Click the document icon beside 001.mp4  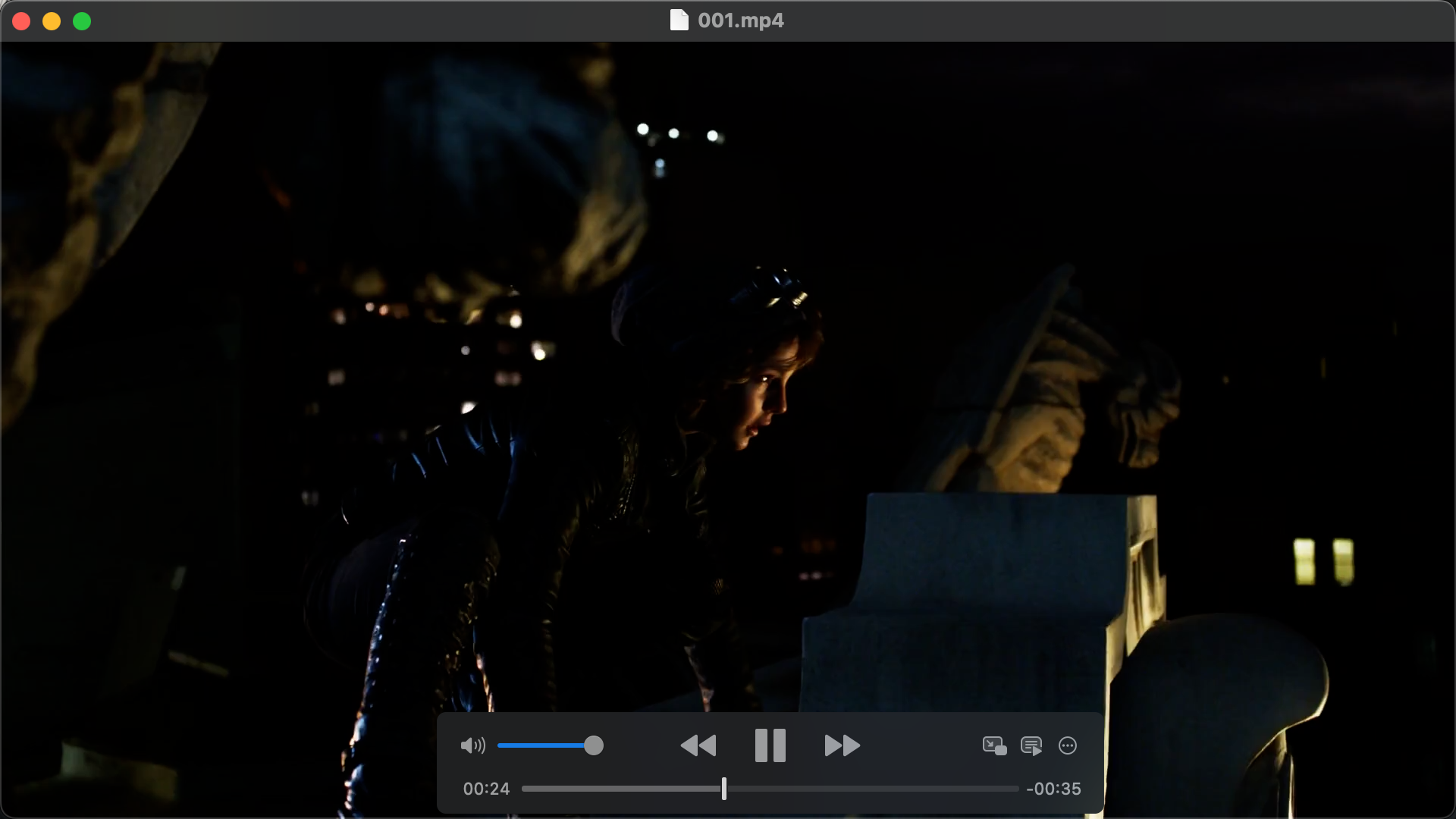pyautogui.click(x=679, y=20)
